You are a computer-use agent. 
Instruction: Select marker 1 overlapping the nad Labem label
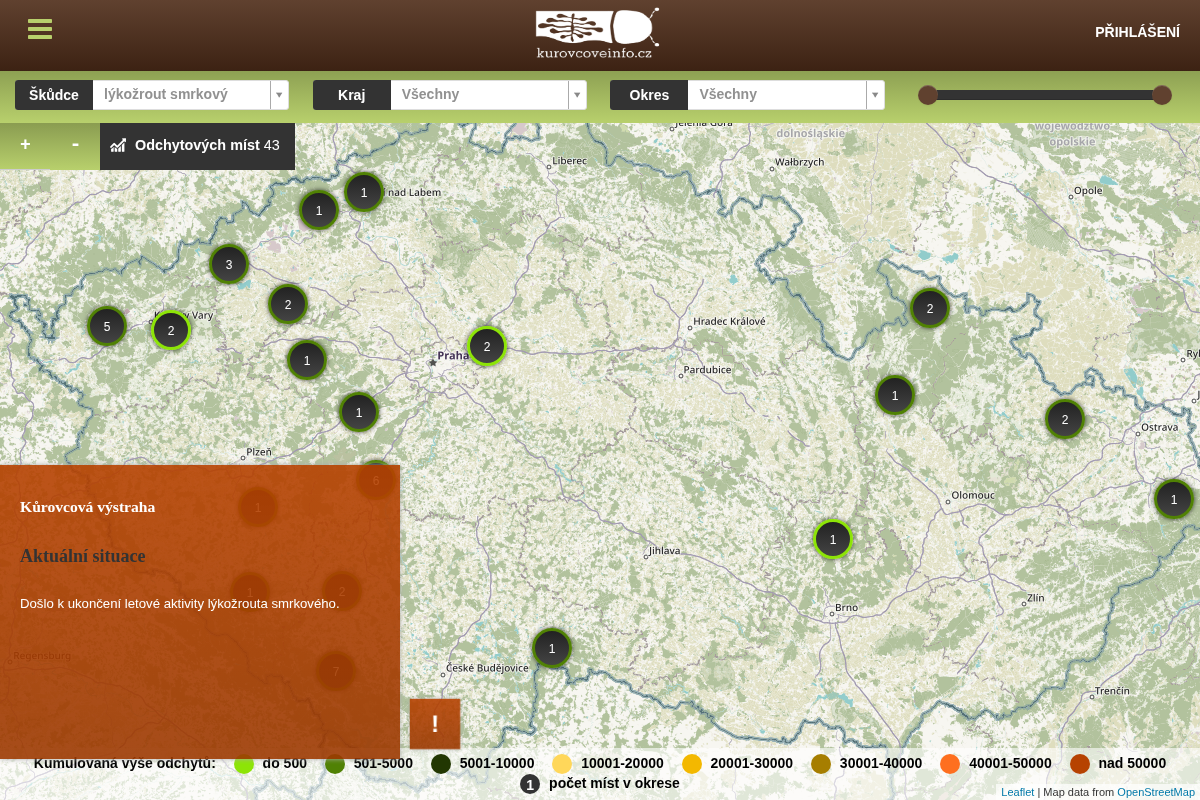pyautogui.click(x=364, y=192)
